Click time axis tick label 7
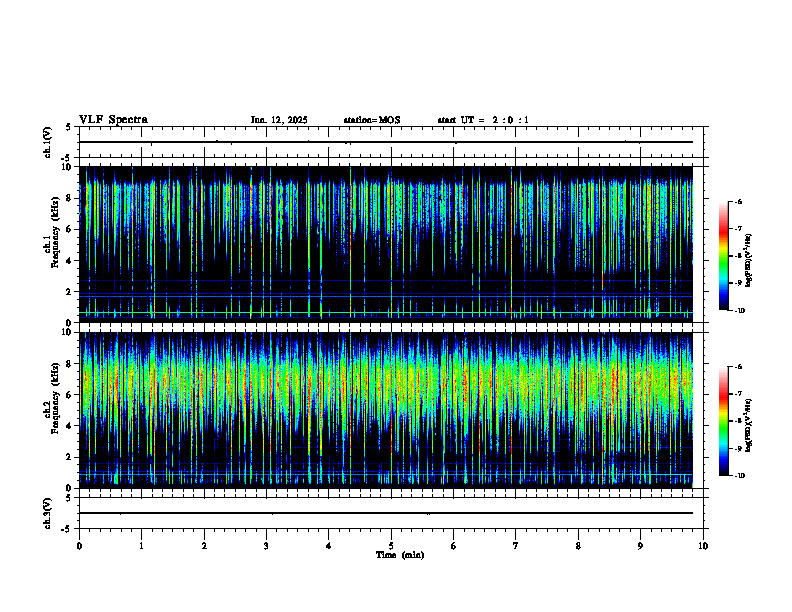This screenshot has width=792, height=612. pos(515,546)
